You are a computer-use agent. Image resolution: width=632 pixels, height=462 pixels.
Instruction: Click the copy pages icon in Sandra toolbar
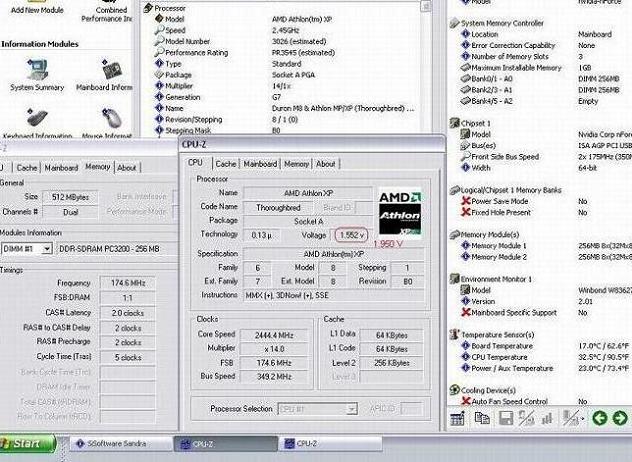point(482,418)
